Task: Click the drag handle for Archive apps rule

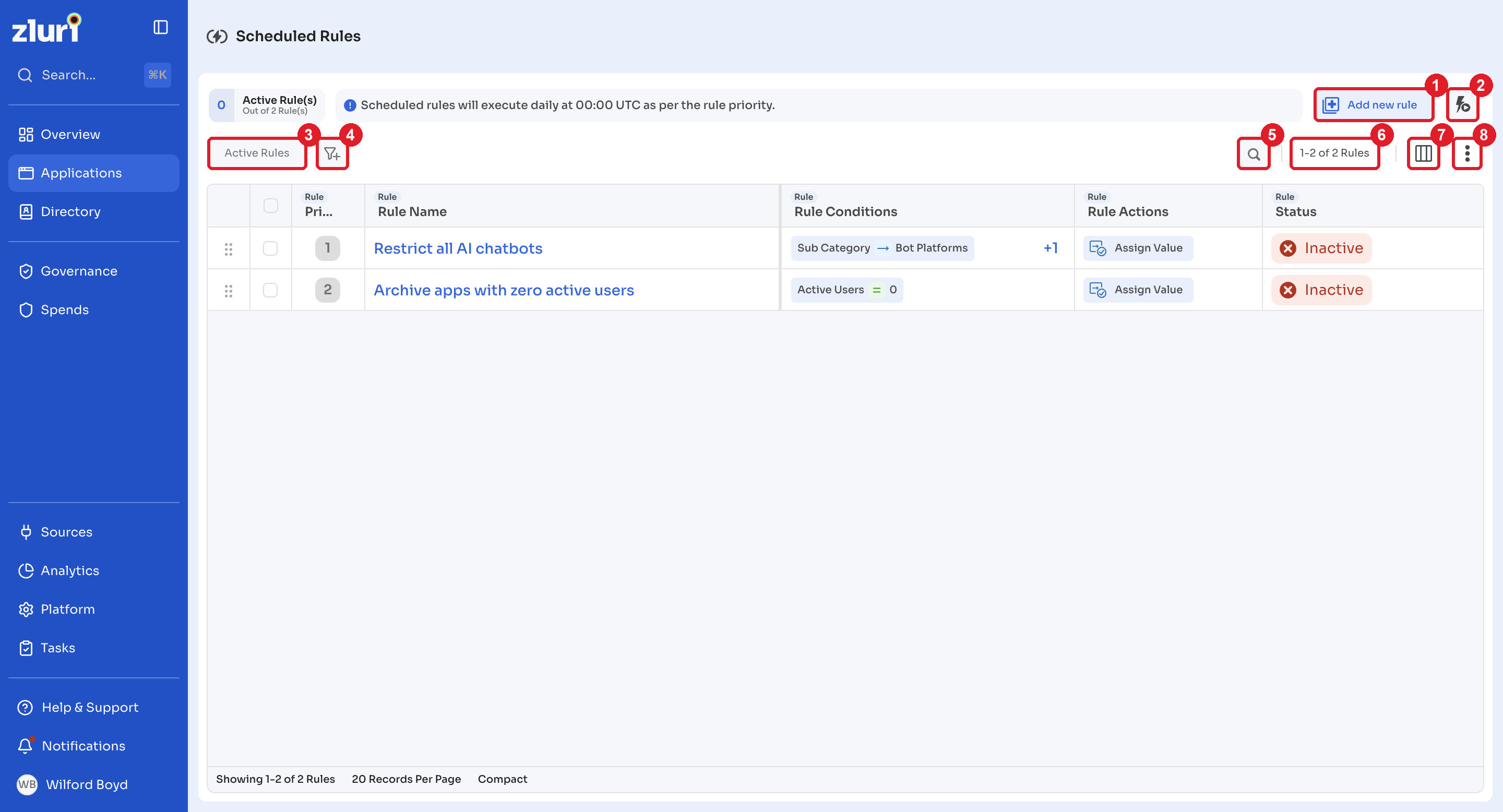Action: coord(229,291)
